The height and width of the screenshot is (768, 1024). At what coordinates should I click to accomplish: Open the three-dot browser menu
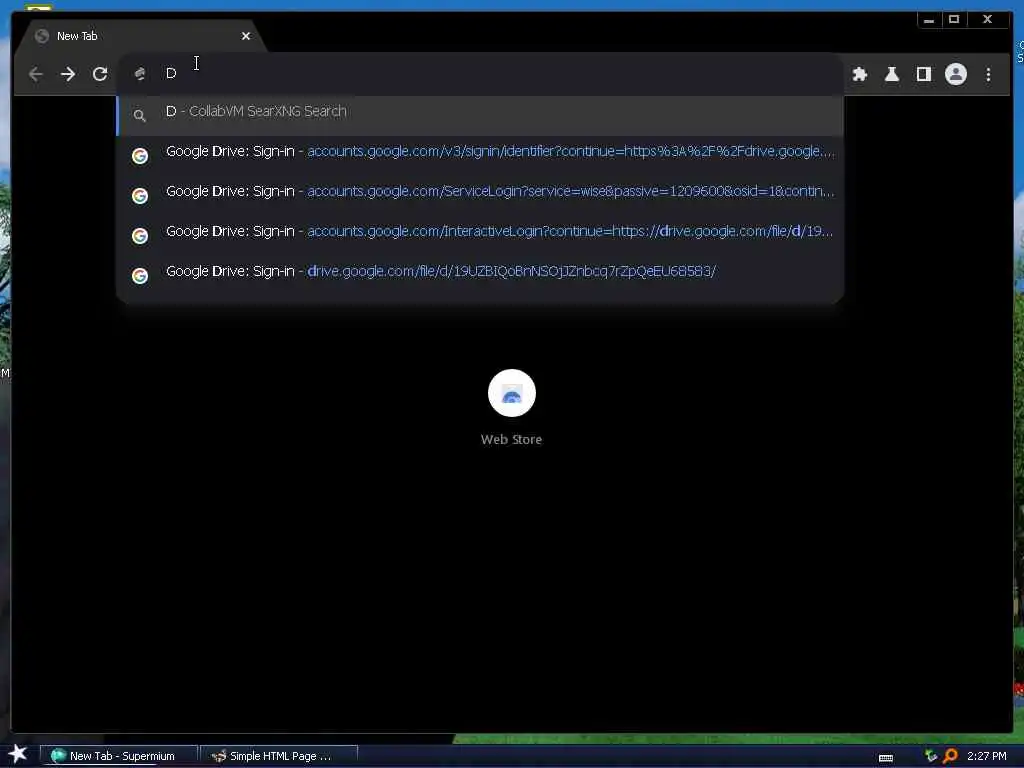(988, 74)
